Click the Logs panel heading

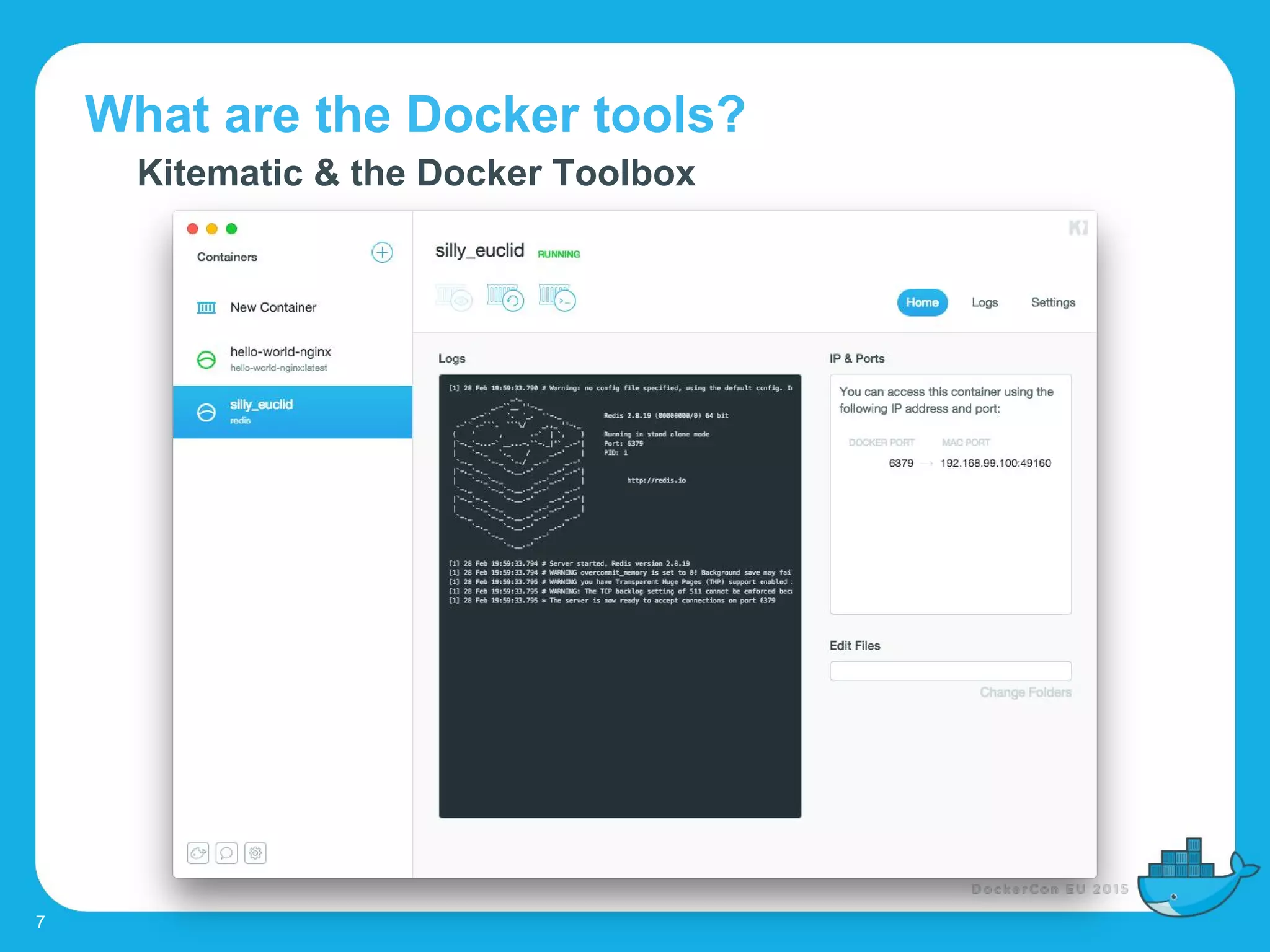pos(451,358)
